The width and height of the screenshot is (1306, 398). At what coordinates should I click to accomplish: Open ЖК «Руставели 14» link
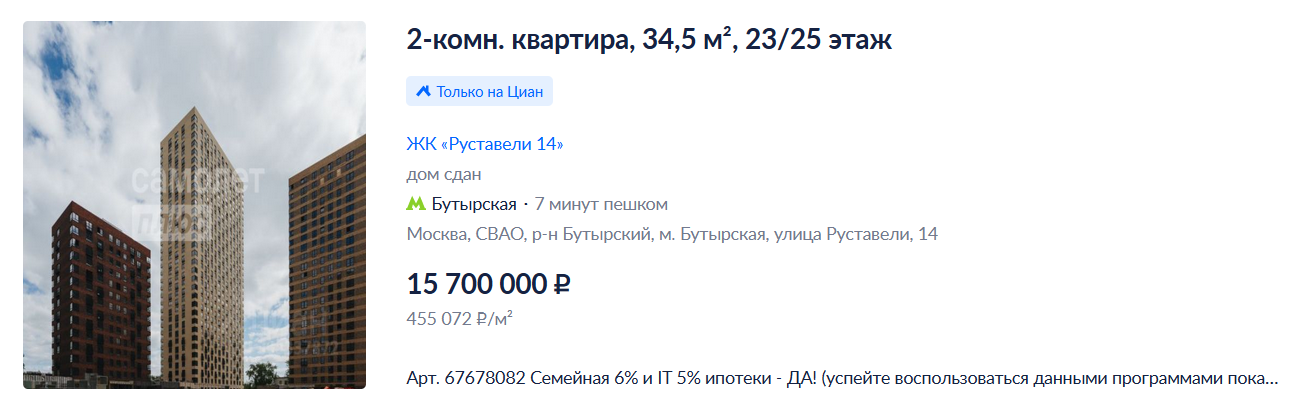tap(485, 144)
